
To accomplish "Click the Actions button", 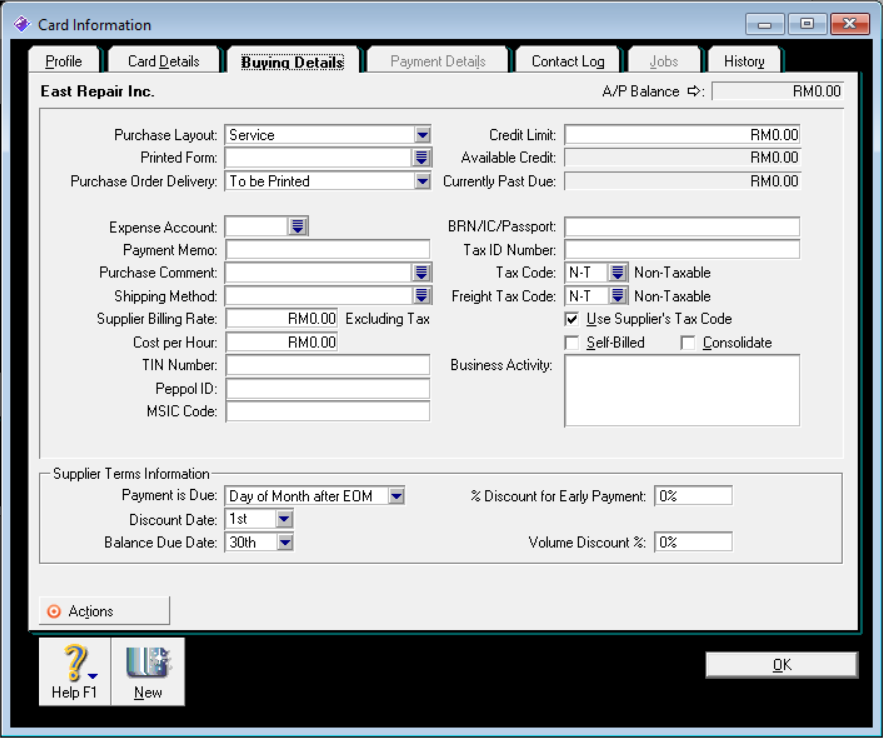I will point(104,611).
